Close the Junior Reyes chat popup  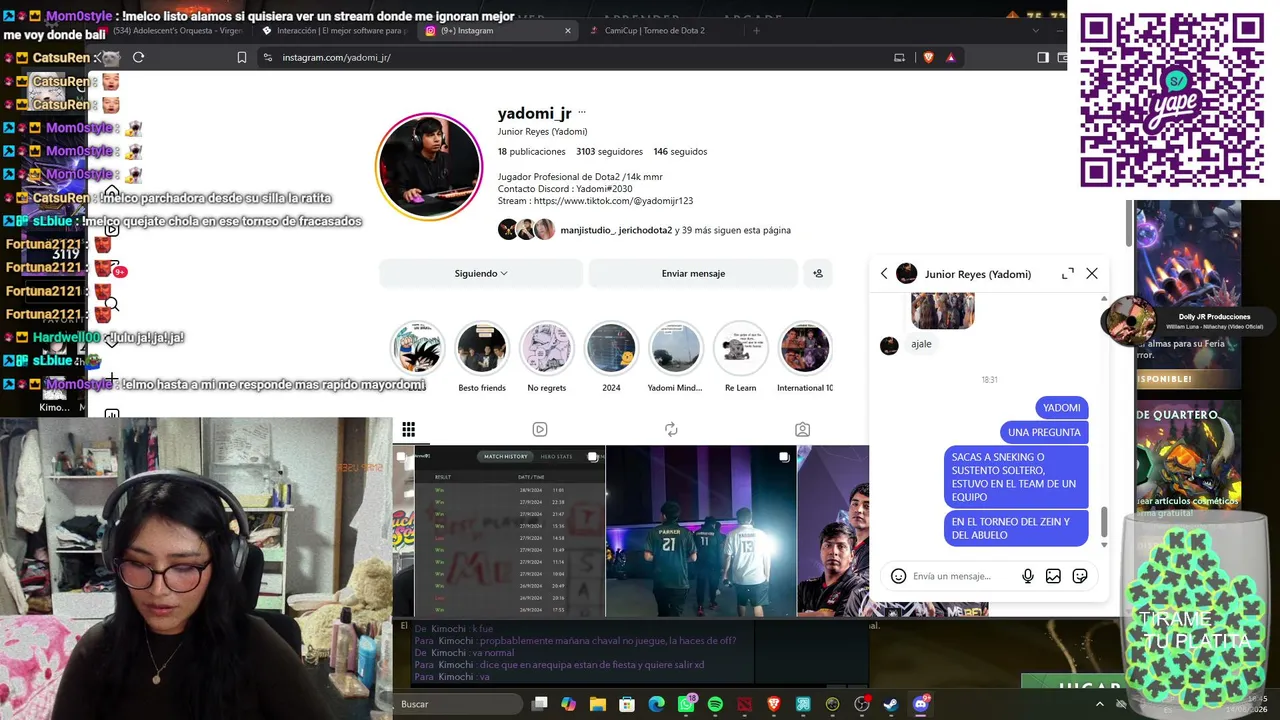[x=1092, y=273]
